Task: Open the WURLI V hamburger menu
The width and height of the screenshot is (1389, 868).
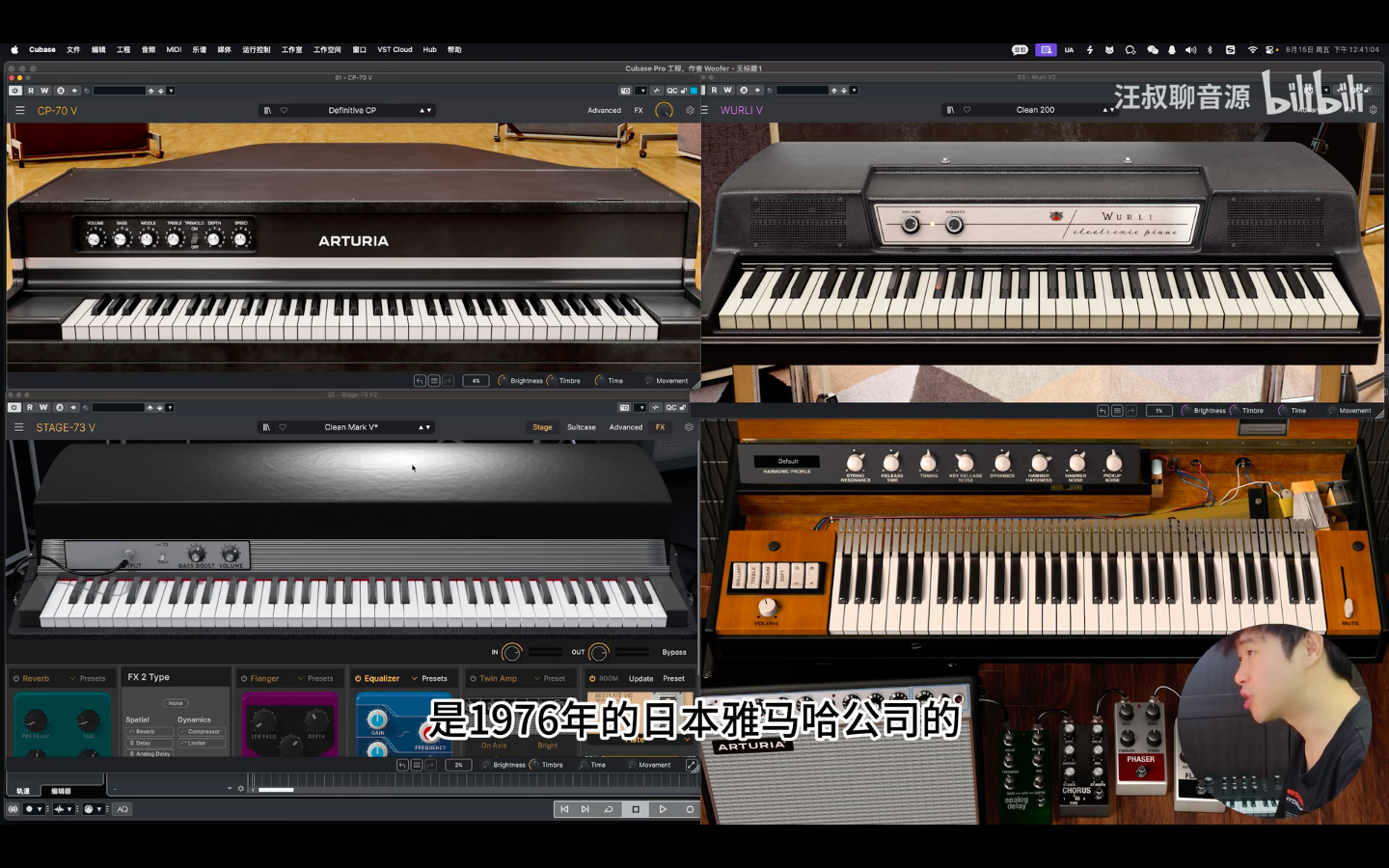Action: point(704,110)
